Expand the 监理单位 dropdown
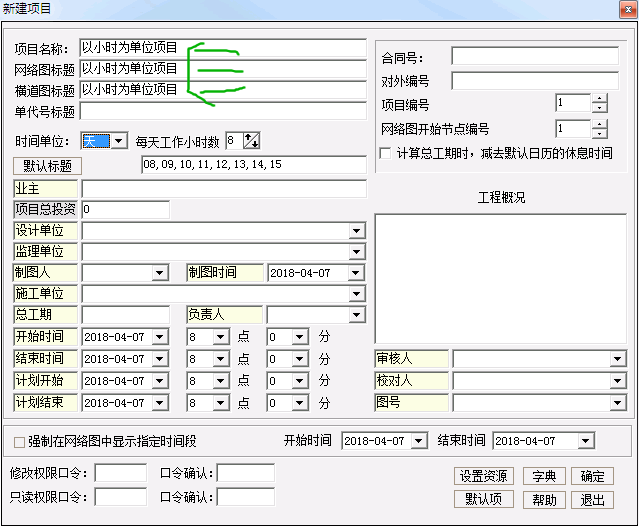Viewport: 639px width, 527px height. (357, 252)
